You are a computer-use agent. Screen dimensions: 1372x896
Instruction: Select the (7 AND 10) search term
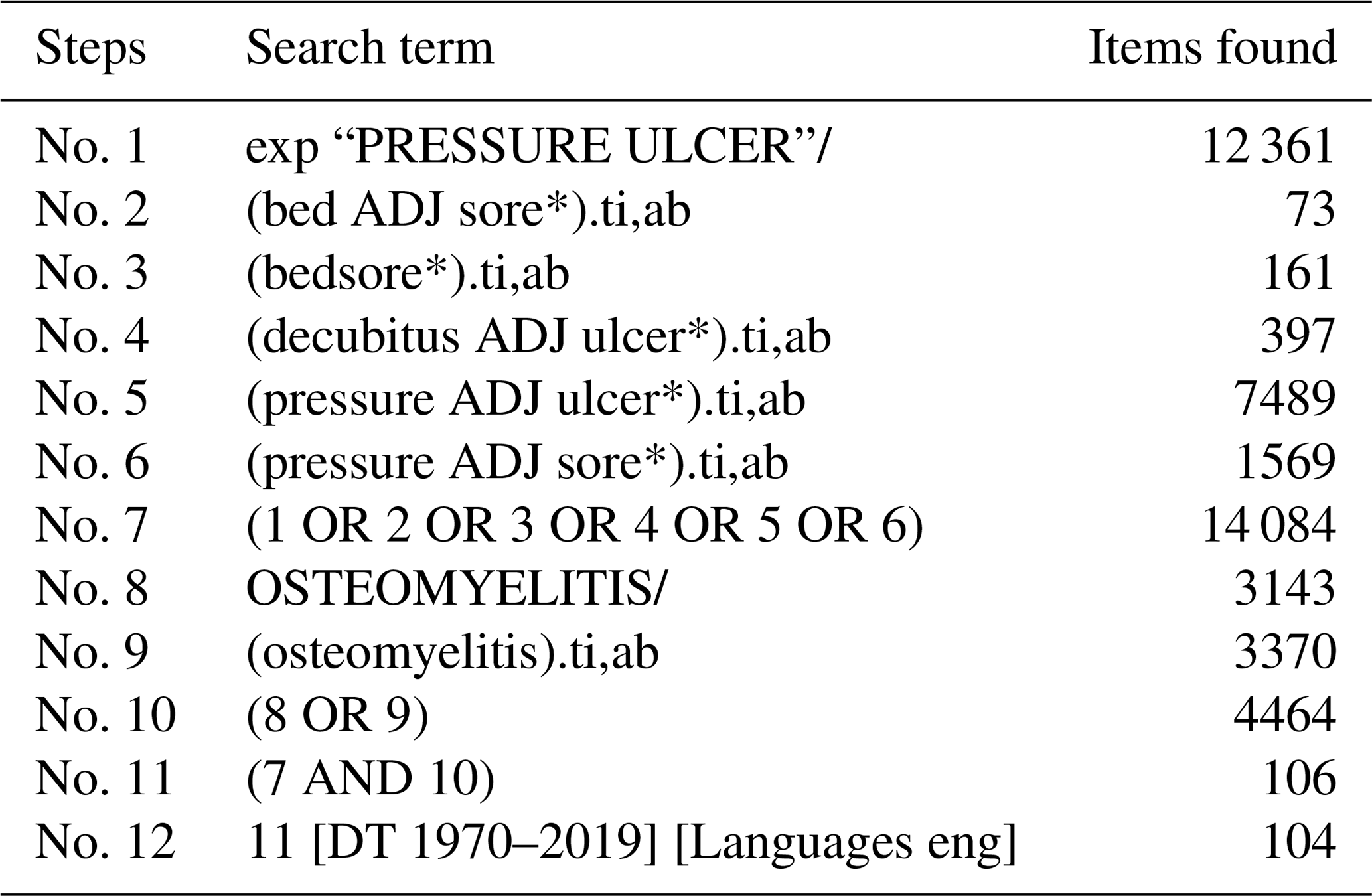[370, 779]
